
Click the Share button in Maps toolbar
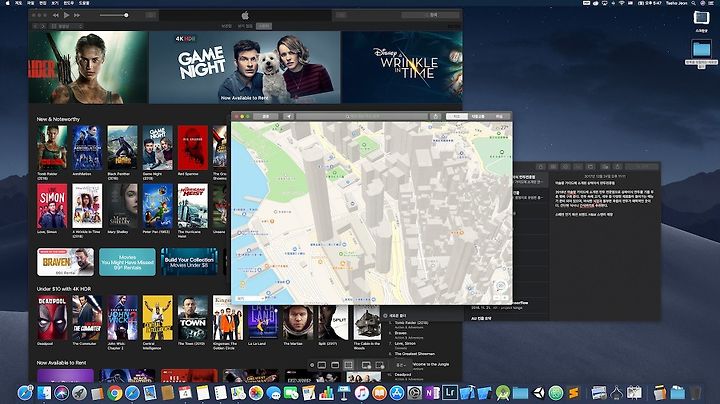click(436, 117)
